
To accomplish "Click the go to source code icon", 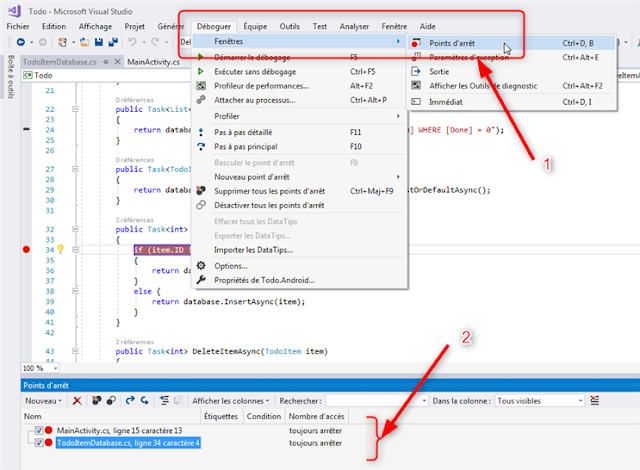I will [x=164, y=401].
